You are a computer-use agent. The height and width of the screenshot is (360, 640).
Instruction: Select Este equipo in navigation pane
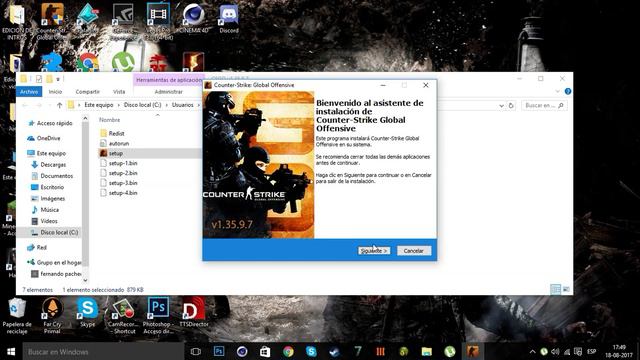pyautogui.click(x=51, y=153)
